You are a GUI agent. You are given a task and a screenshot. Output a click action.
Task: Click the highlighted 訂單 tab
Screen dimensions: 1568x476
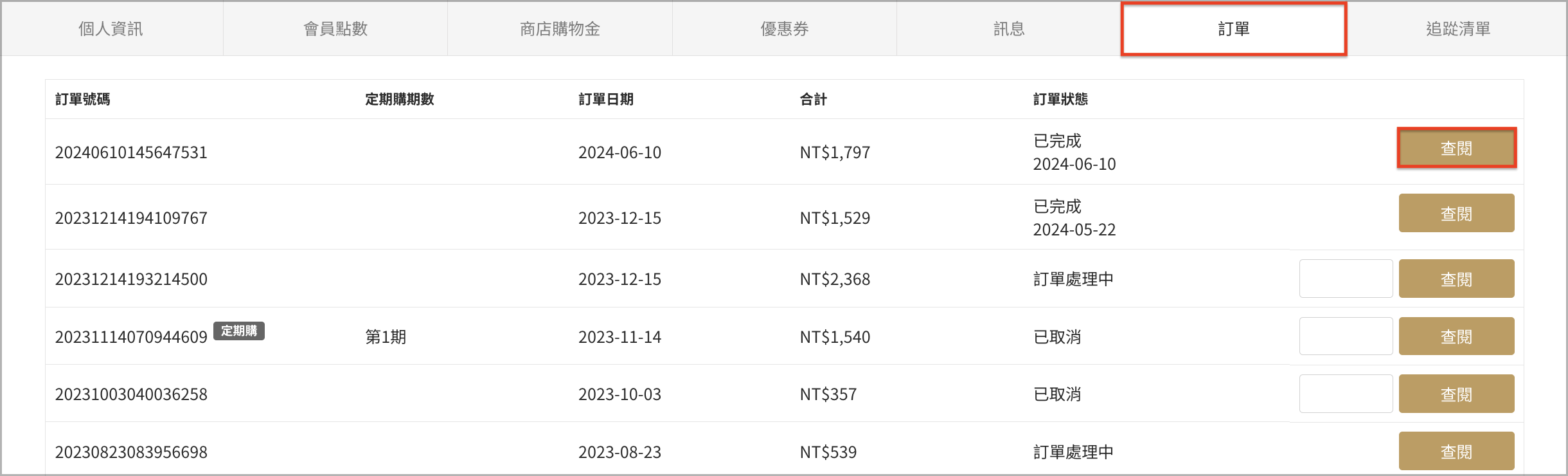point(1234,29)
